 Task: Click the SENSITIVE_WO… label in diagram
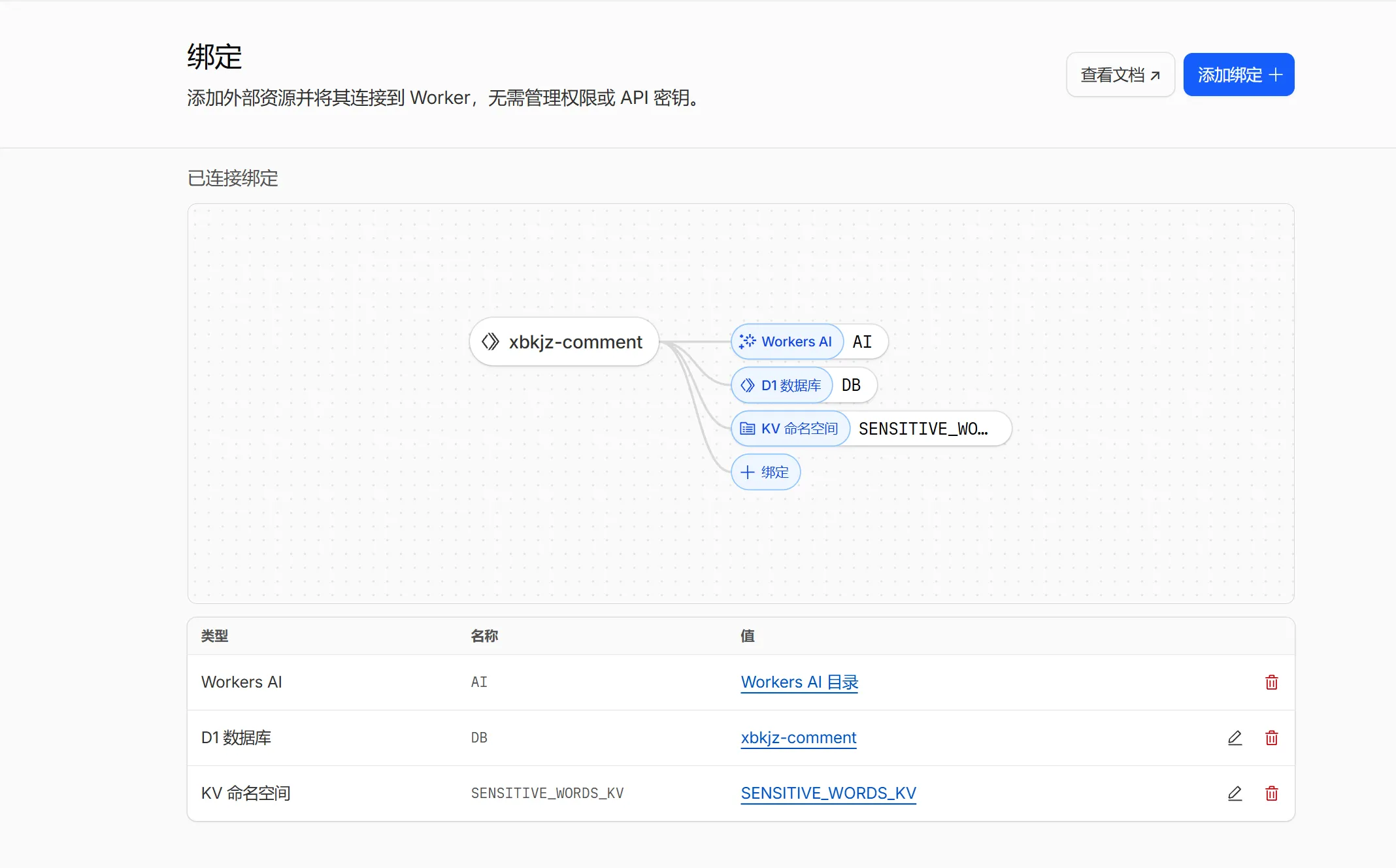pos(923,429)
